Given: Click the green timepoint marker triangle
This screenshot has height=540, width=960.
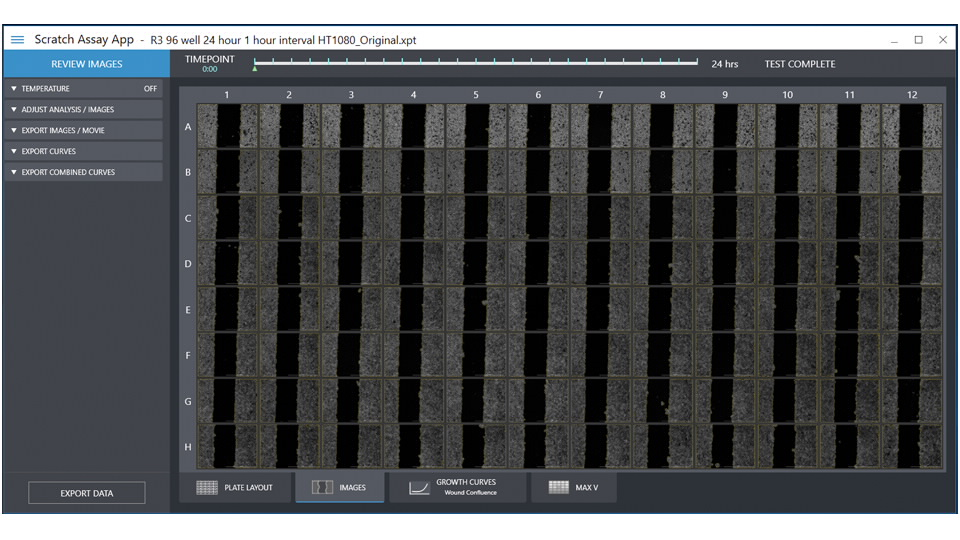Looking at the screenshot, I should coord(254,69).
